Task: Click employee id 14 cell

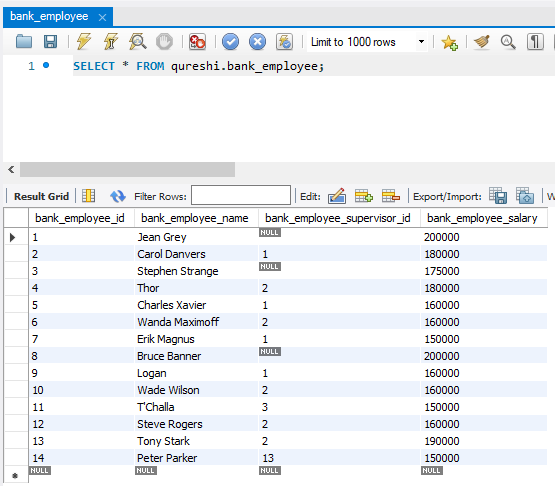Action: 81,458
